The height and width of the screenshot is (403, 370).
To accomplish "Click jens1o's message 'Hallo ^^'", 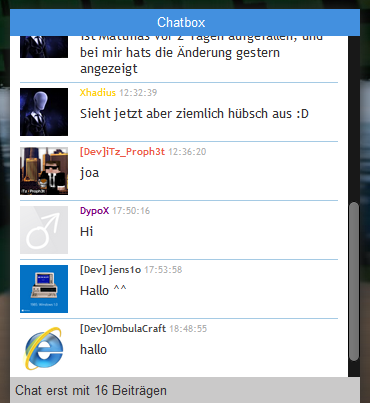I will (x=103, y=290).
